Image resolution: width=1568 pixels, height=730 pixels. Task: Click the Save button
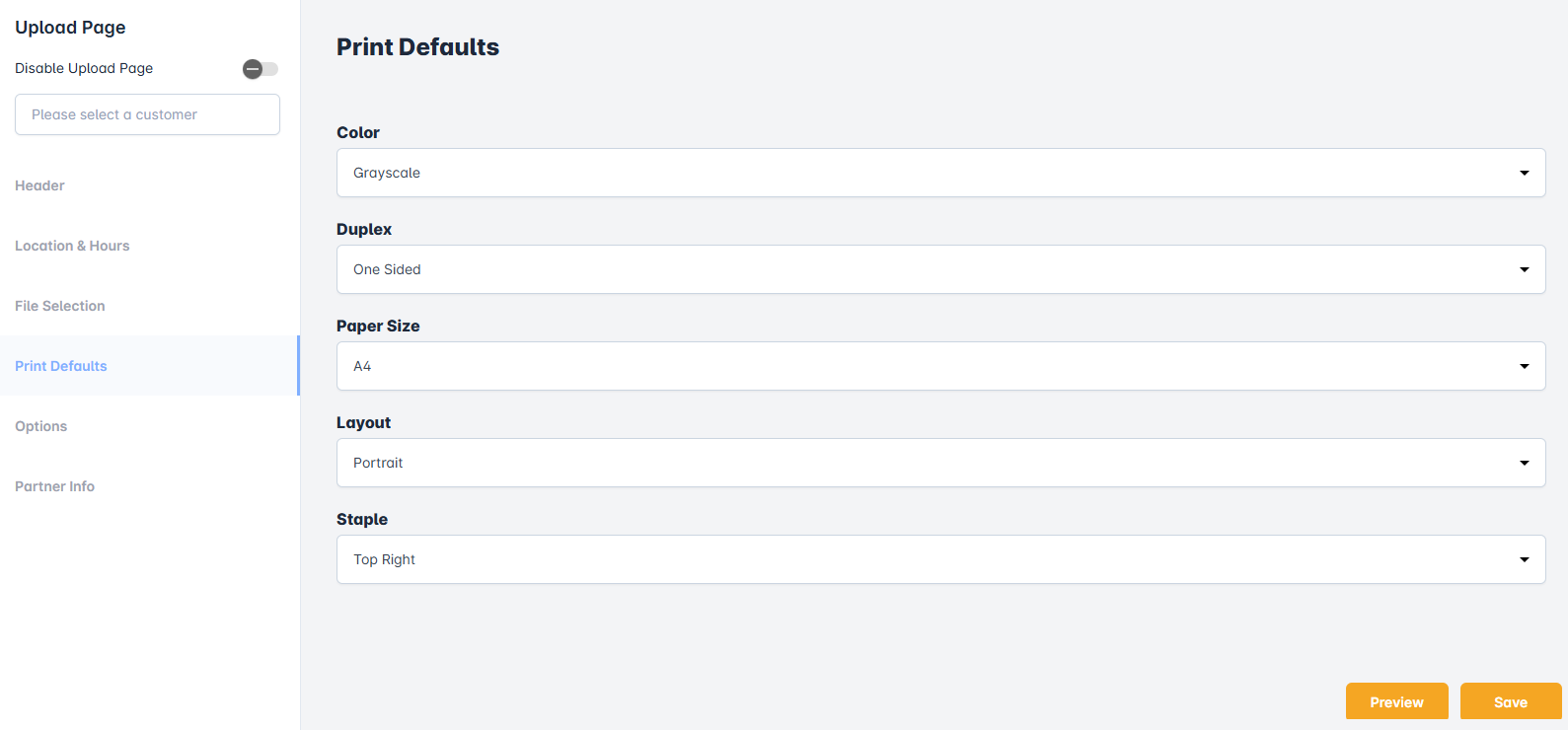click(x=1511, y=702)
